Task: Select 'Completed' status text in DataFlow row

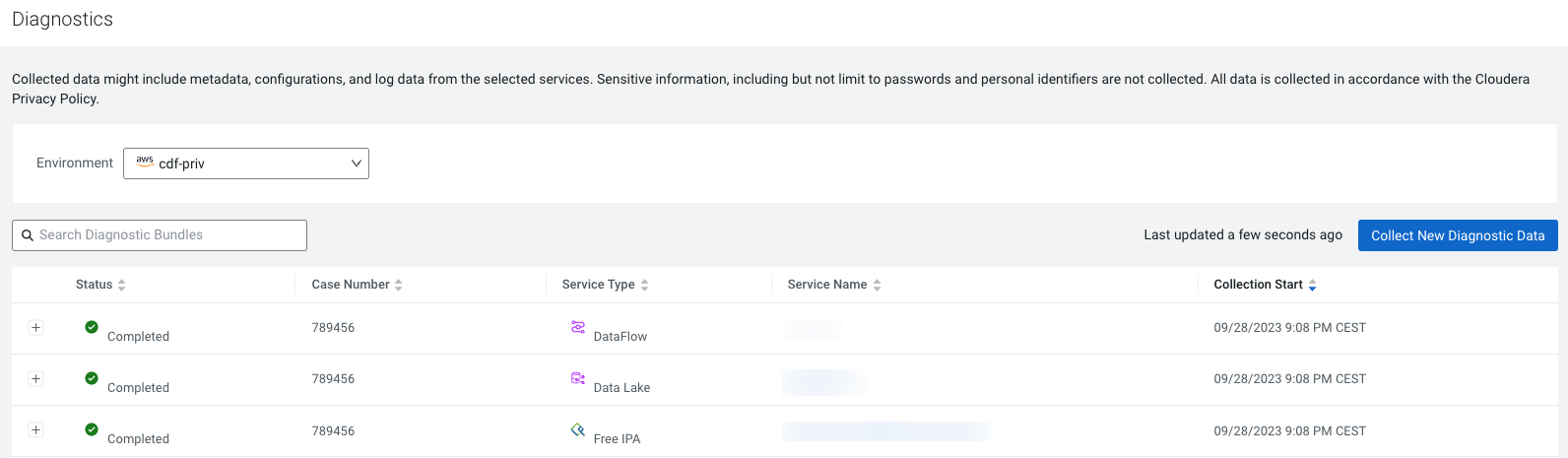Action: pos(138,337)
